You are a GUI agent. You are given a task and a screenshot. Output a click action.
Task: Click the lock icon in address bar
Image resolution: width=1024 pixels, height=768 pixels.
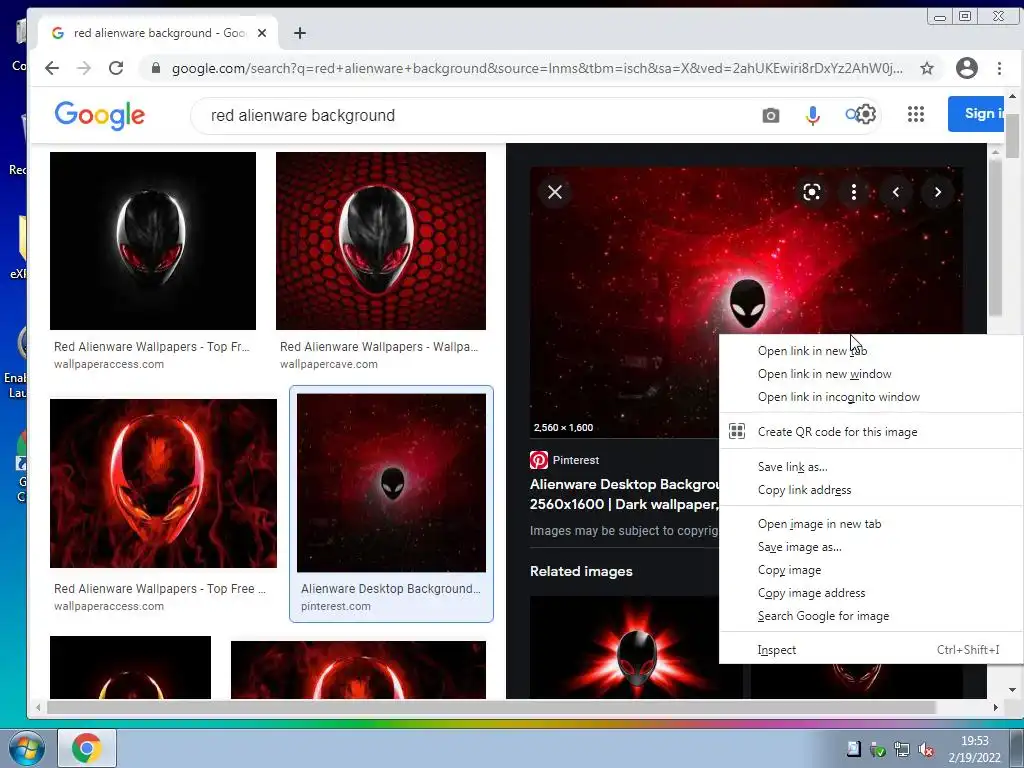(x=155, y=68)
